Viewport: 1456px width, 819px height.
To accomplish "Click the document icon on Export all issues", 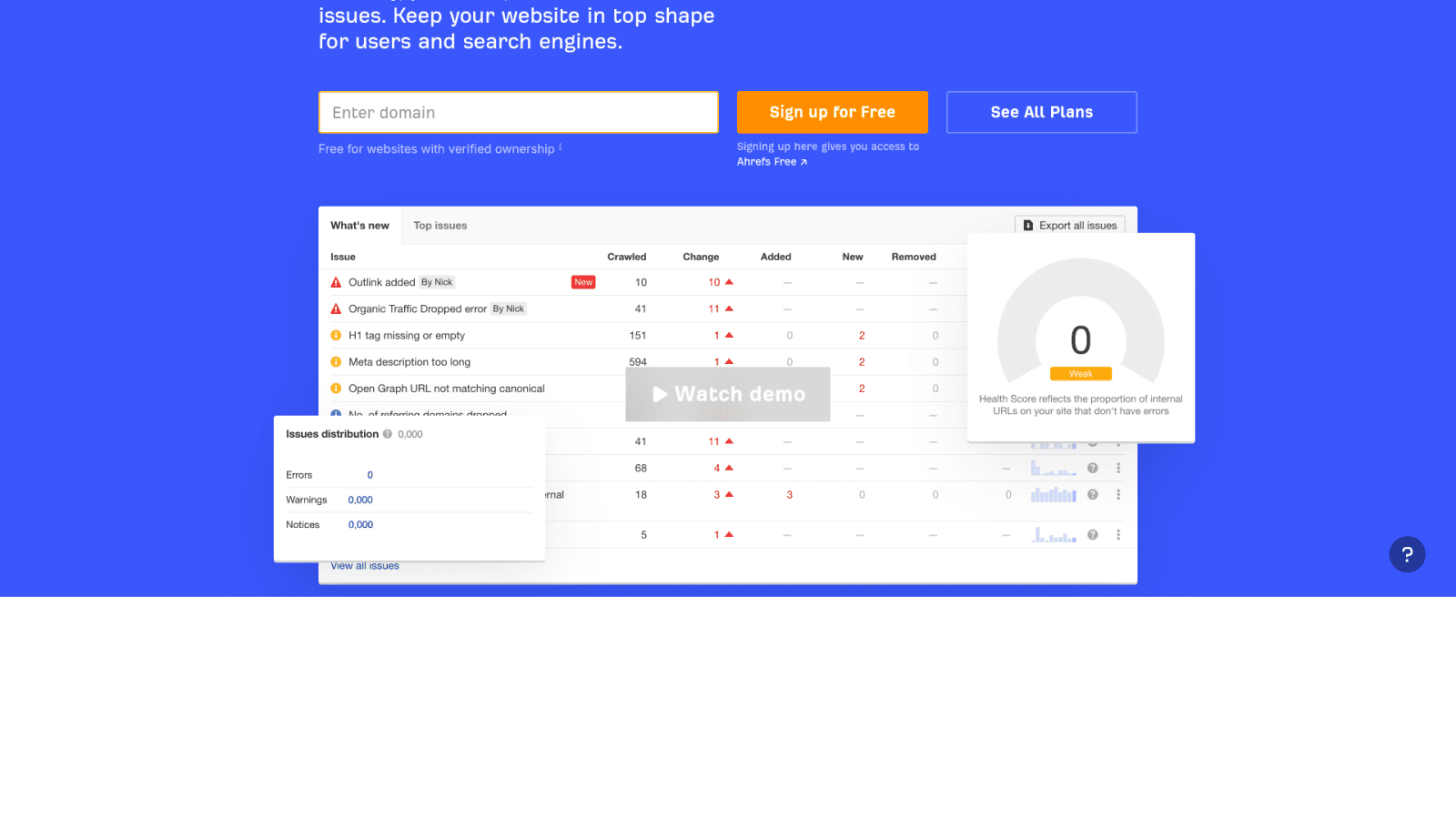I will (x=1028, y=226).
